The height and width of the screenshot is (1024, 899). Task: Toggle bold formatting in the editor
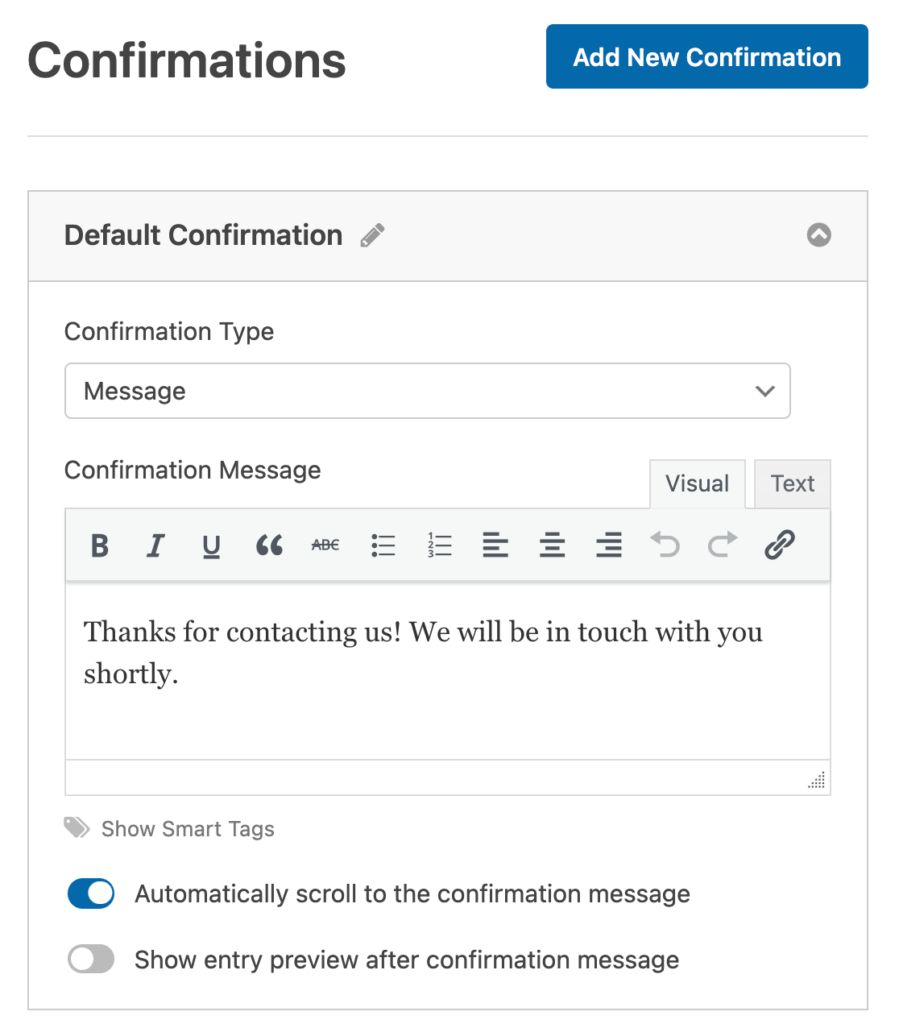tap(99, 545)
